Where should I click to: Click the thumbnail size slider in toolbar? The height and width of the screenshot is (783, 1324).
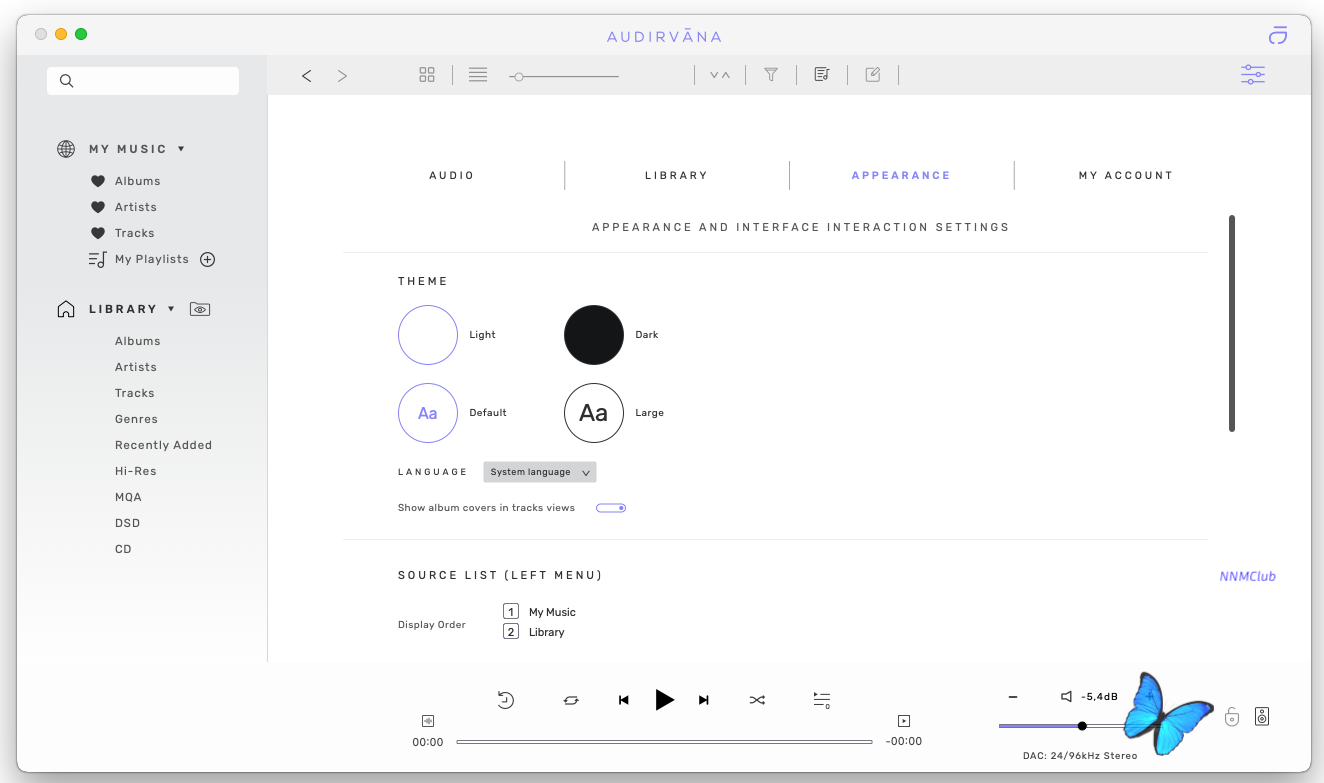point(564,76)
